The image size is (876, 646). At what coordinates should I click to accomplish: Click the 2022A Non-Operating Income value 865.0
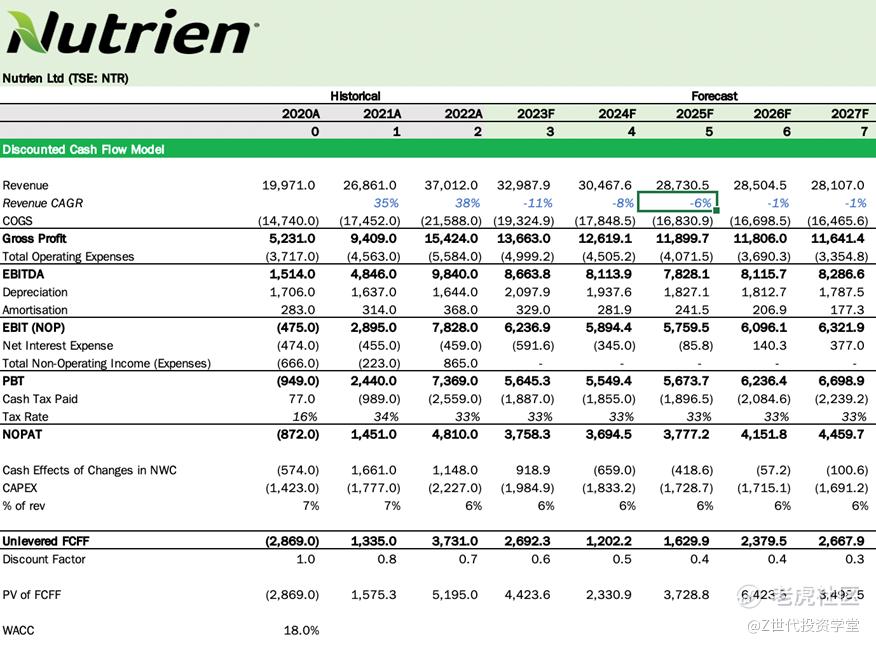point(460,364)
